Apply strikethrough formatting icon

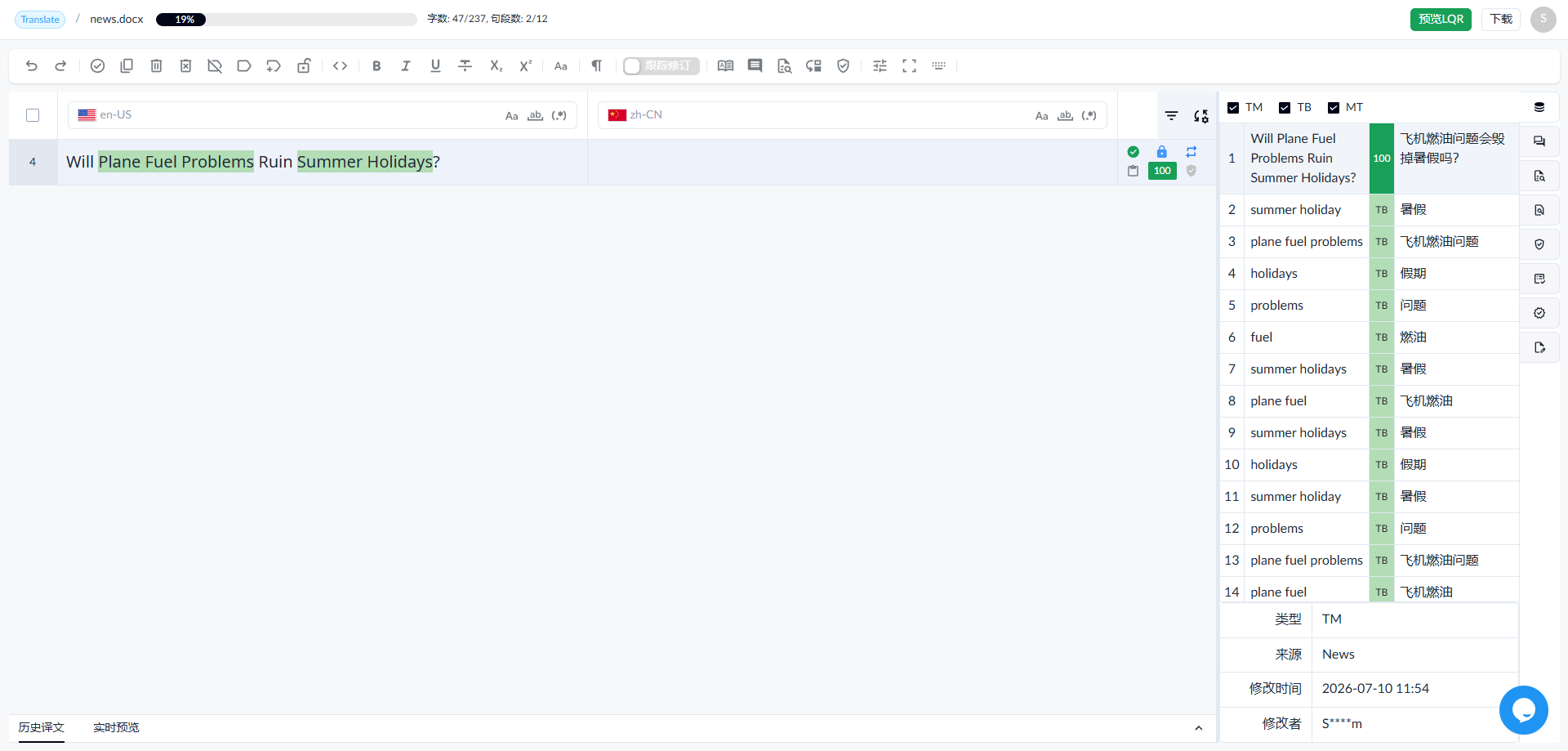(465, 66)
